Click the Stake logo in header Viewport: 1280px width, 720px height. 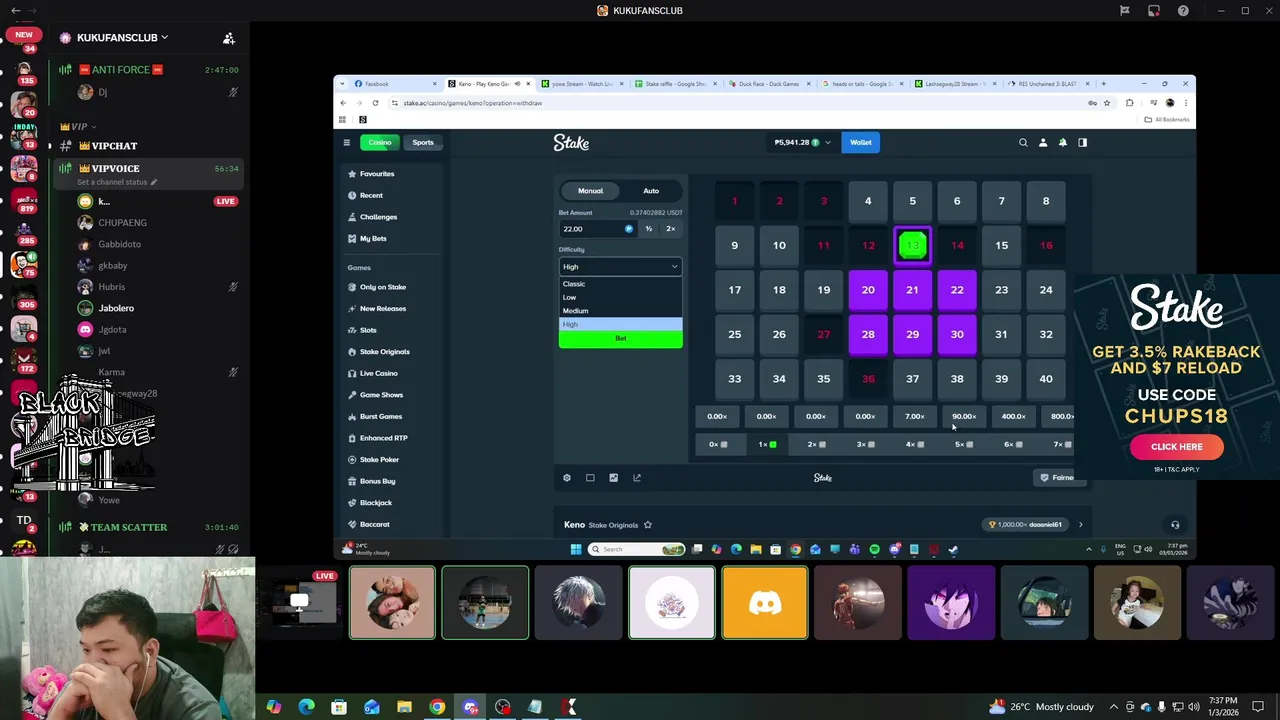(571, 143)
